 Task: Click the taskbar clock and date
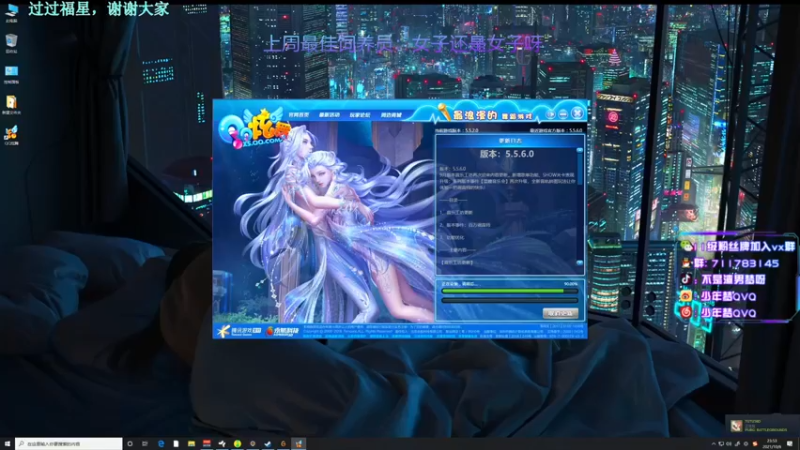coord(772,443)
